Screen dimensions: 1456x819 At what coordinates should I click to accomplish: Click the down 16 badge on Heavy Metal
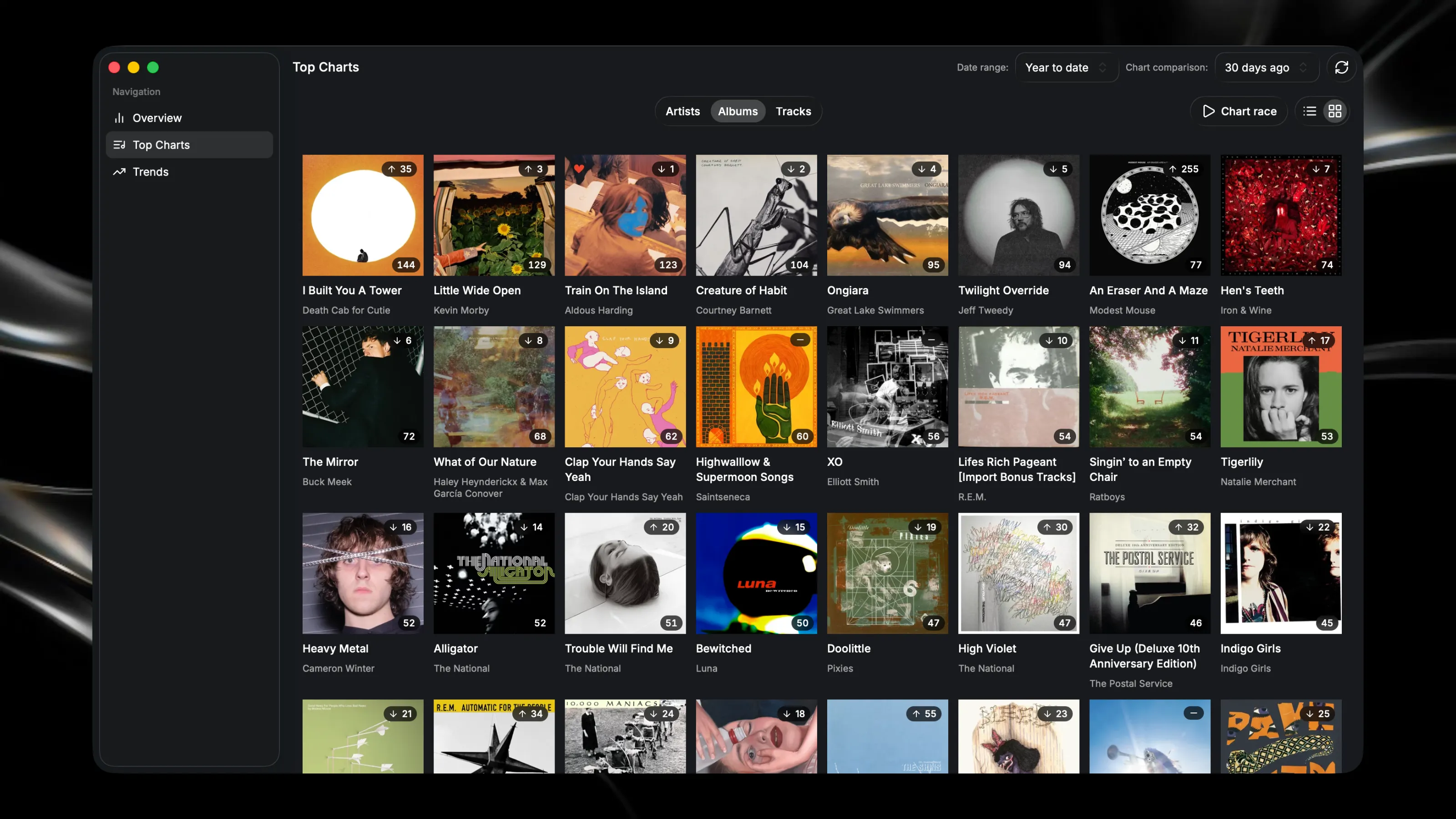point(400,527)
